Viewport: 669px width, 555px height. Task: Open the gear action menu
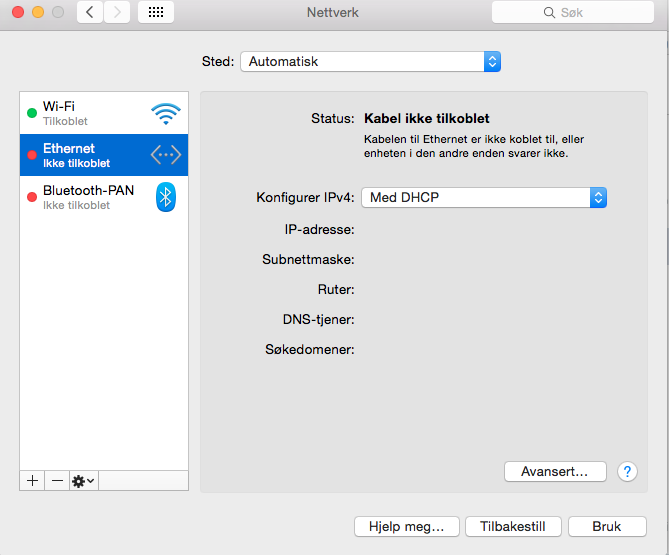pos(84,481)
